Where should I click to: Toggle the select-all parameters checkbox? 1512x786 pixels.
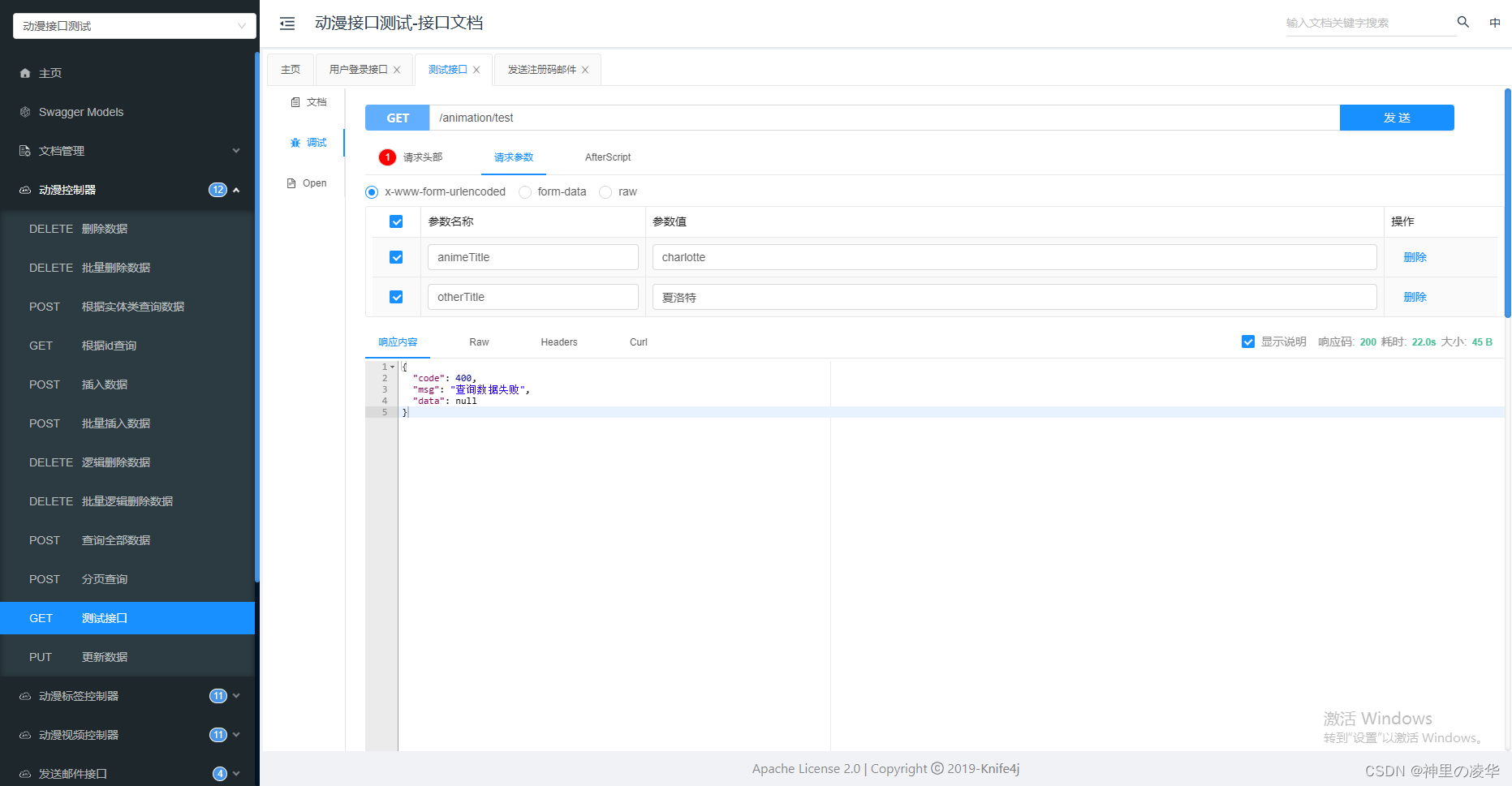pos(396,221)
